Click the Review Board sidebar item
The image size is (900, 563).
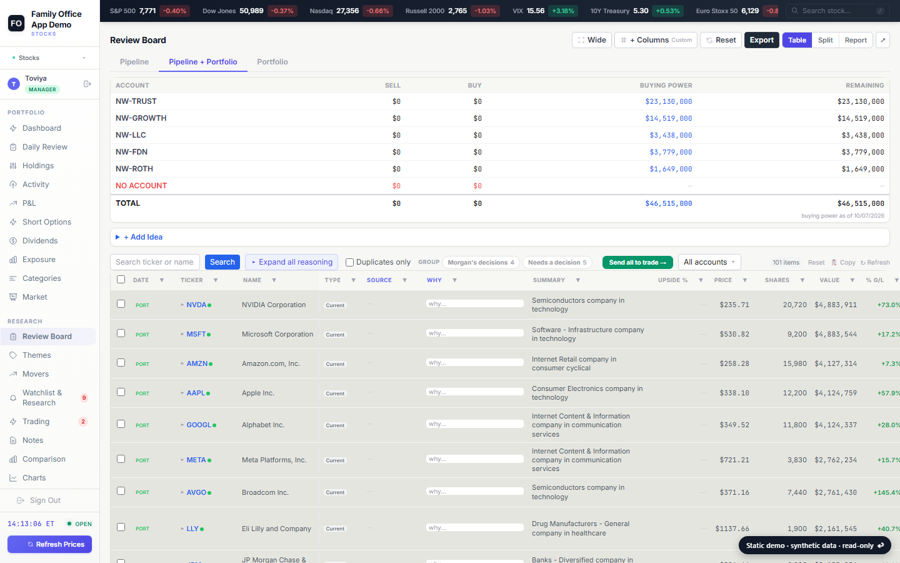[47, 336]
